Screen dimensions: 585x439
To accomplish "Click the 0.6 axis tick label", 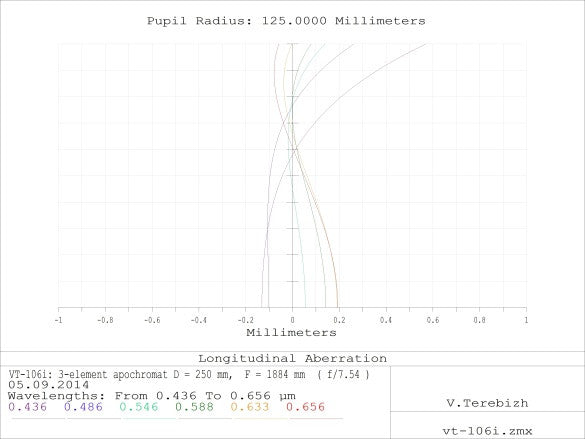I will pyautogui.click(x=433, y=320).
